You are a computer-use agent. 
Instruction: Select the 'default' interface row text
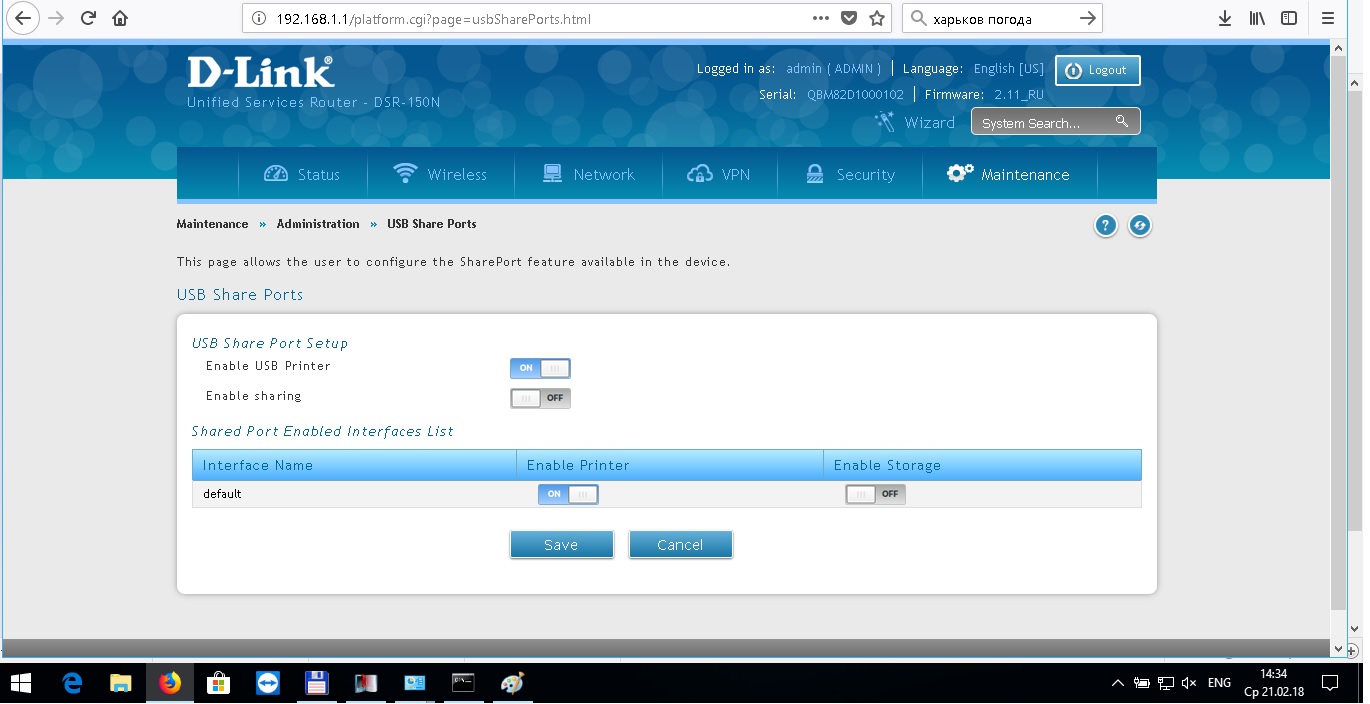coord(222,494)
